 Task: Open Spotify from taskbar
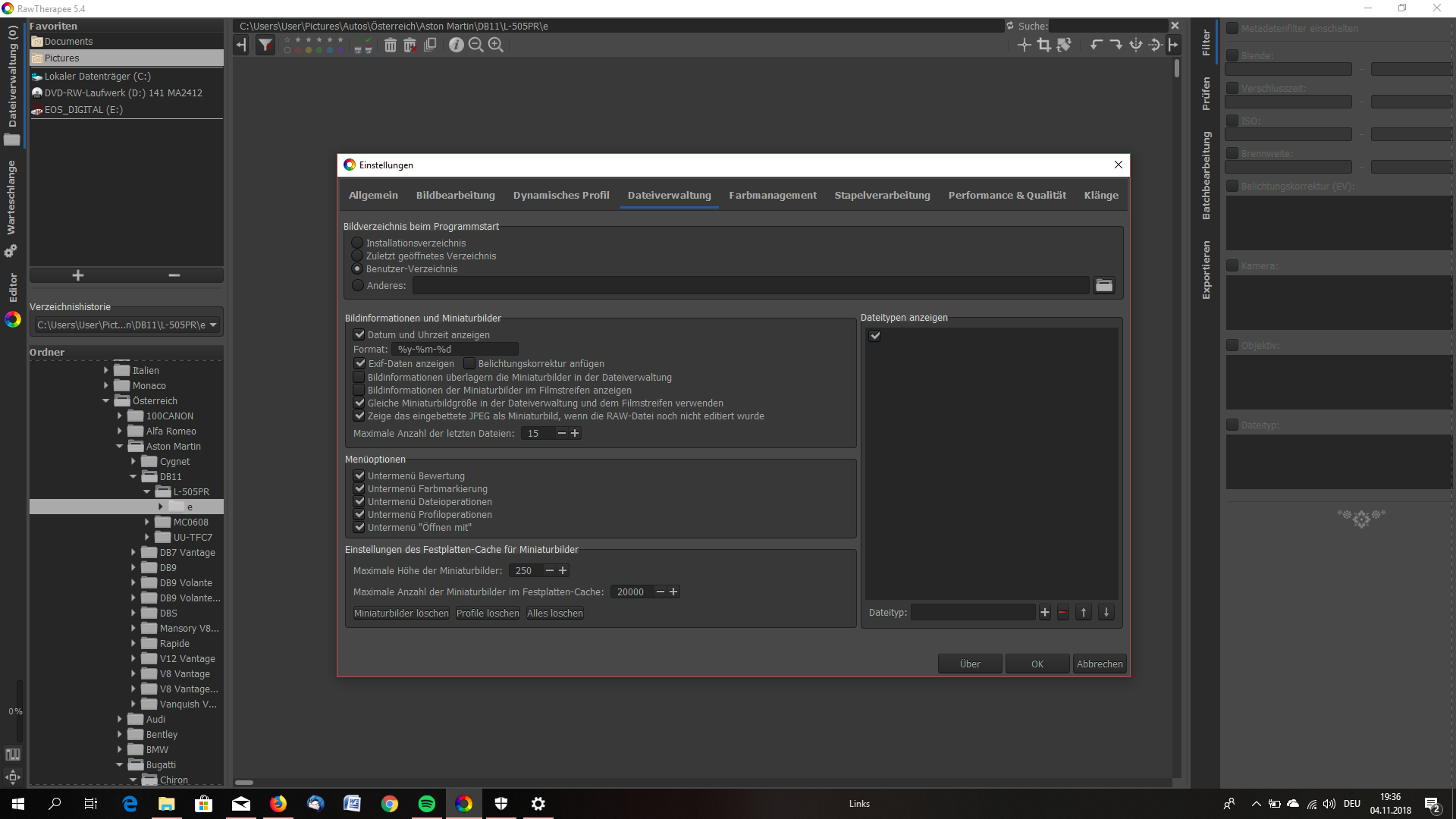click(426, 804)
